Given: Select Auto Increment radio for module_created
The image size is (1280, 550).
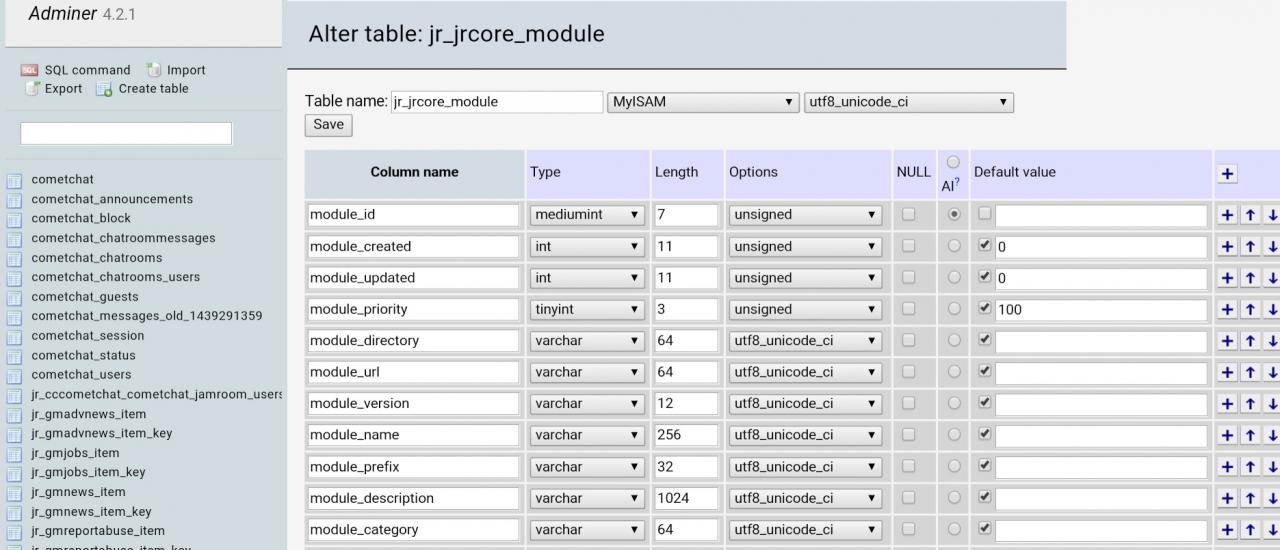Looking at the screenshot, I should coord(954,246).
